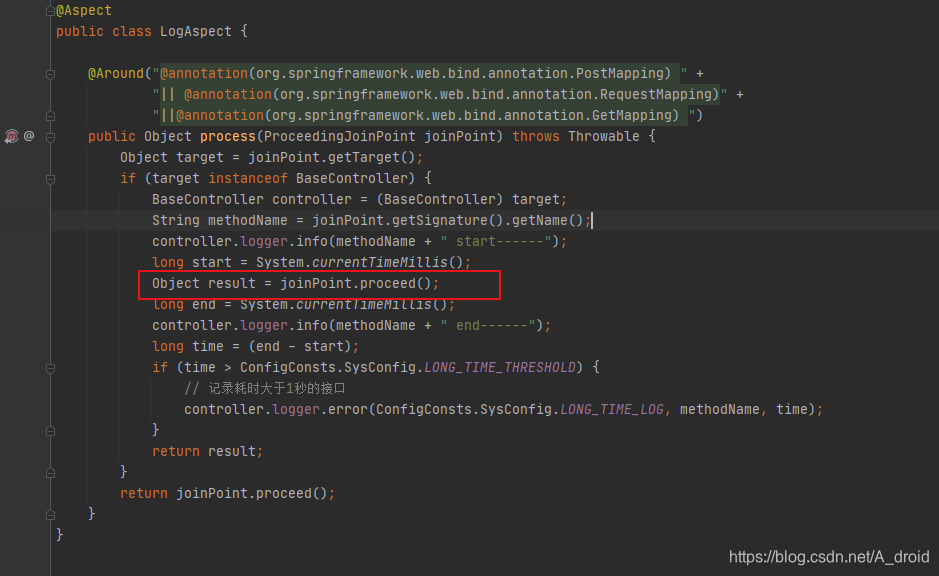Click the Throwable exception type
This screenshot has width=939, height=576.
pyautogui.click(x=604, y=137)
